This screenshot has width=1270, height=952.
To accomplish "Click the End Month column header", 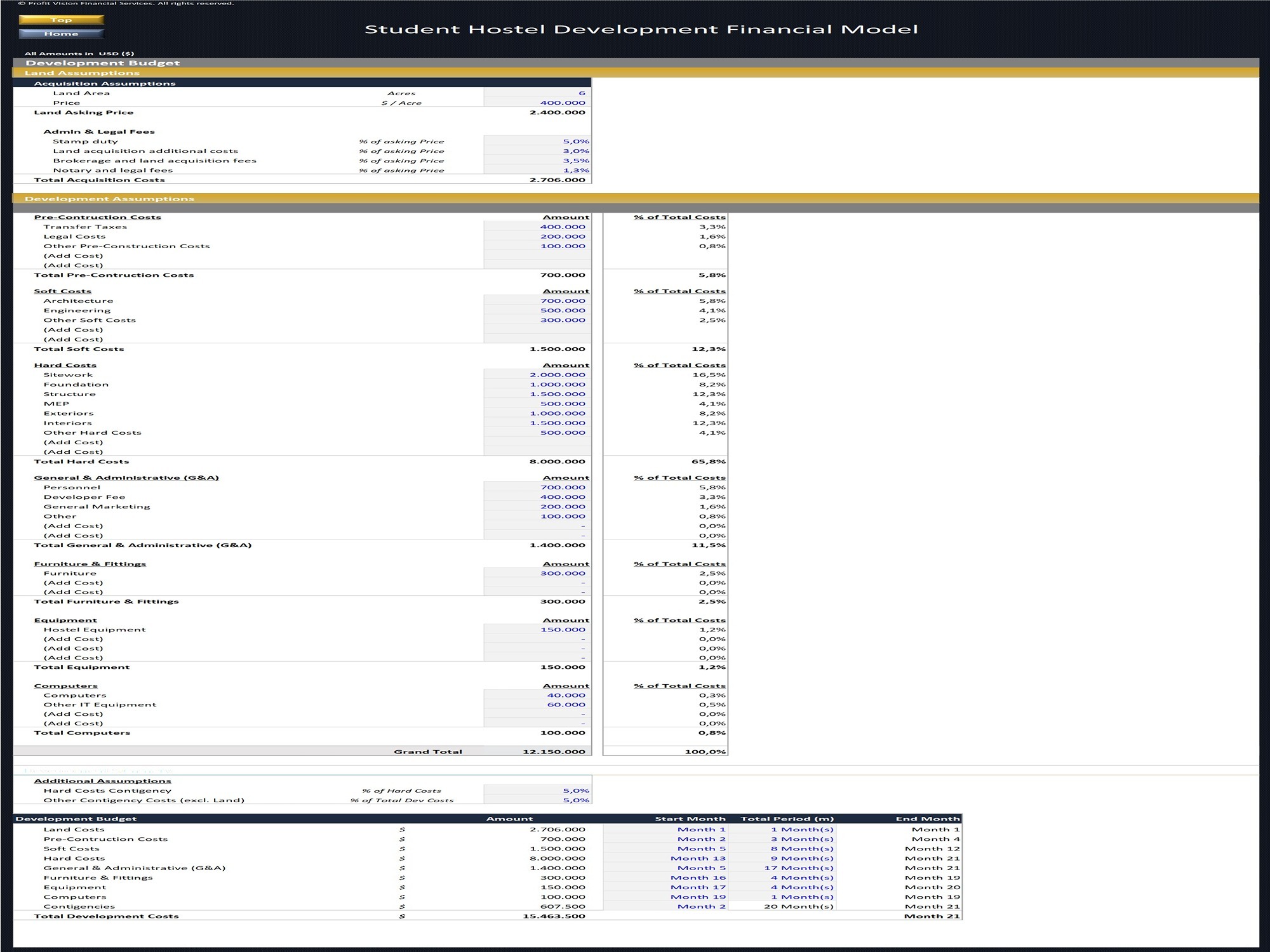I will [928, 819].
